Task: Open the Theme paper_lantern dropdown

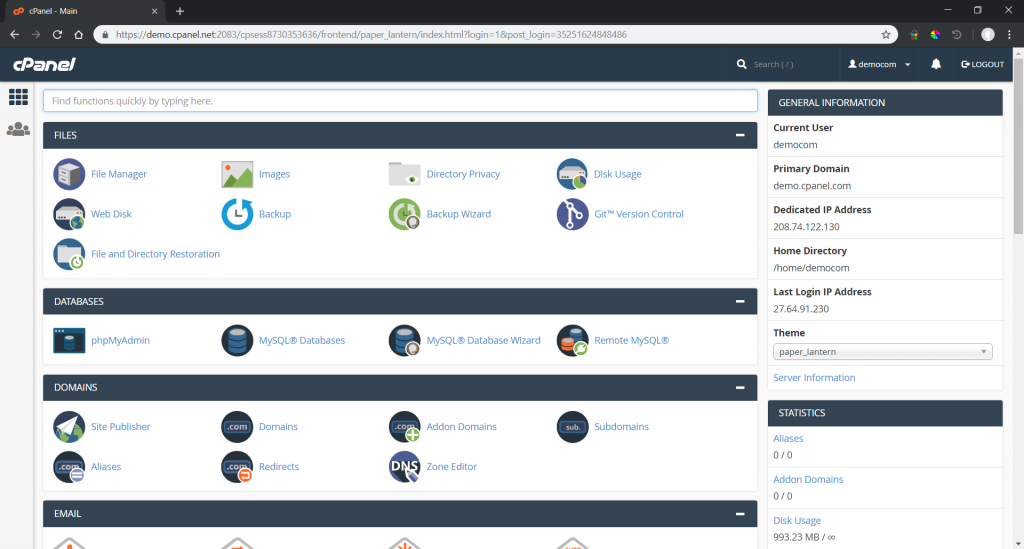Action: point(882,352)
